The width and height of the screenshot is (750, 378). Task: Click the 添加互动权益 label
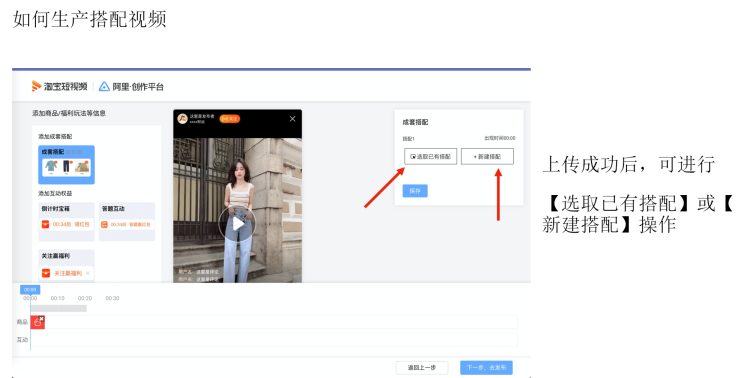[x=55, y=193]
